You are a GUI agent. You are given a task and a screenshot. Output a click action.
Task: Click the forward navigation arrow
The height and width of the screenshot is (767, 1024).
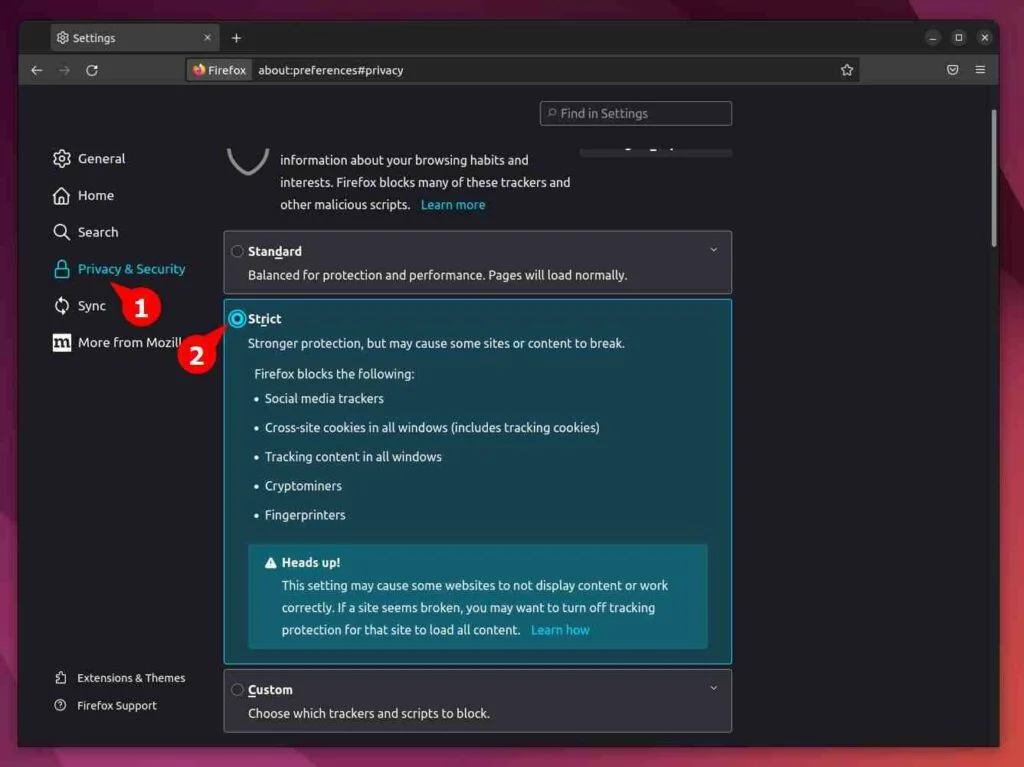tap(64, 70)
